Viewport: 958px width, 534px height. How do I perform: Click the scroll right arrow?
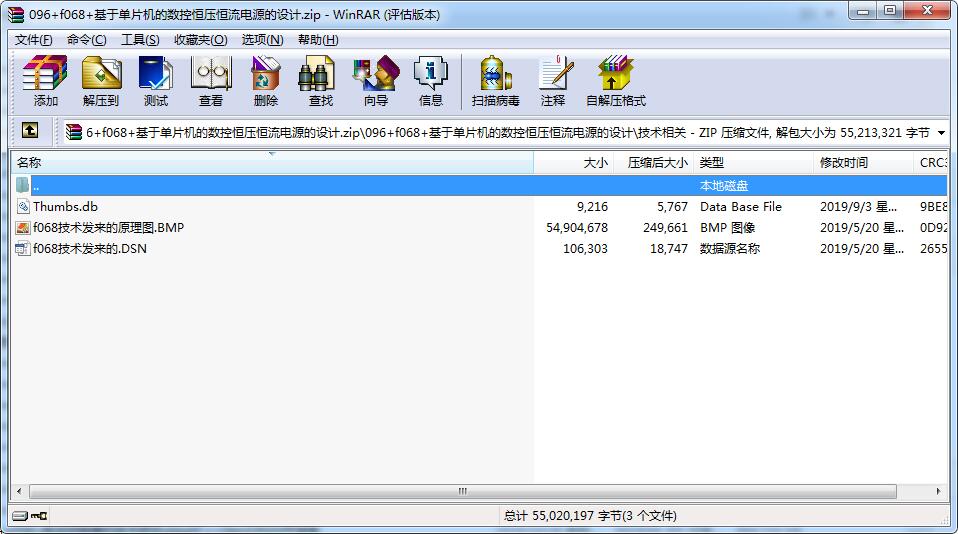[x=939, y=491]
